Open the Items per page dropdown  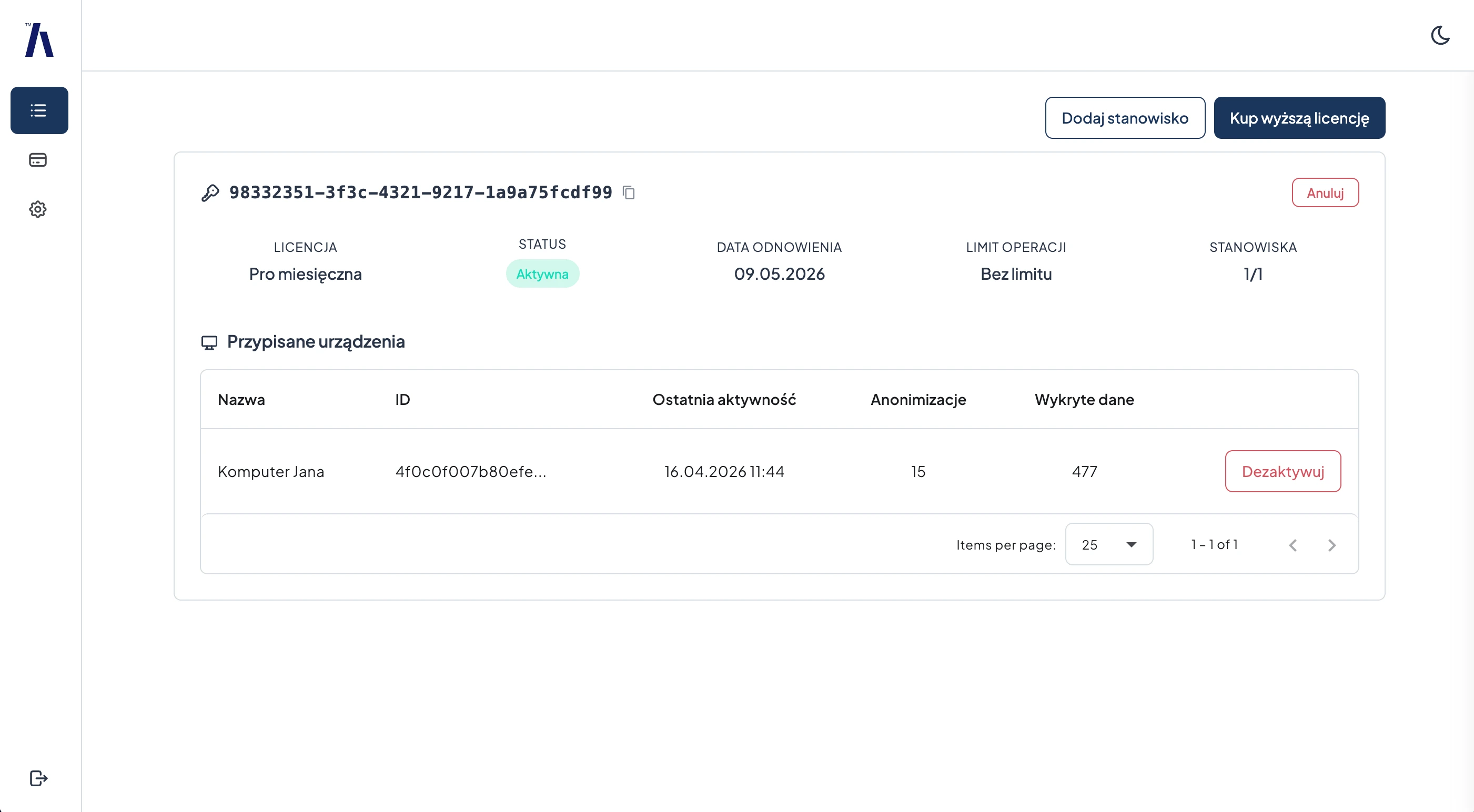[1109, 544]
